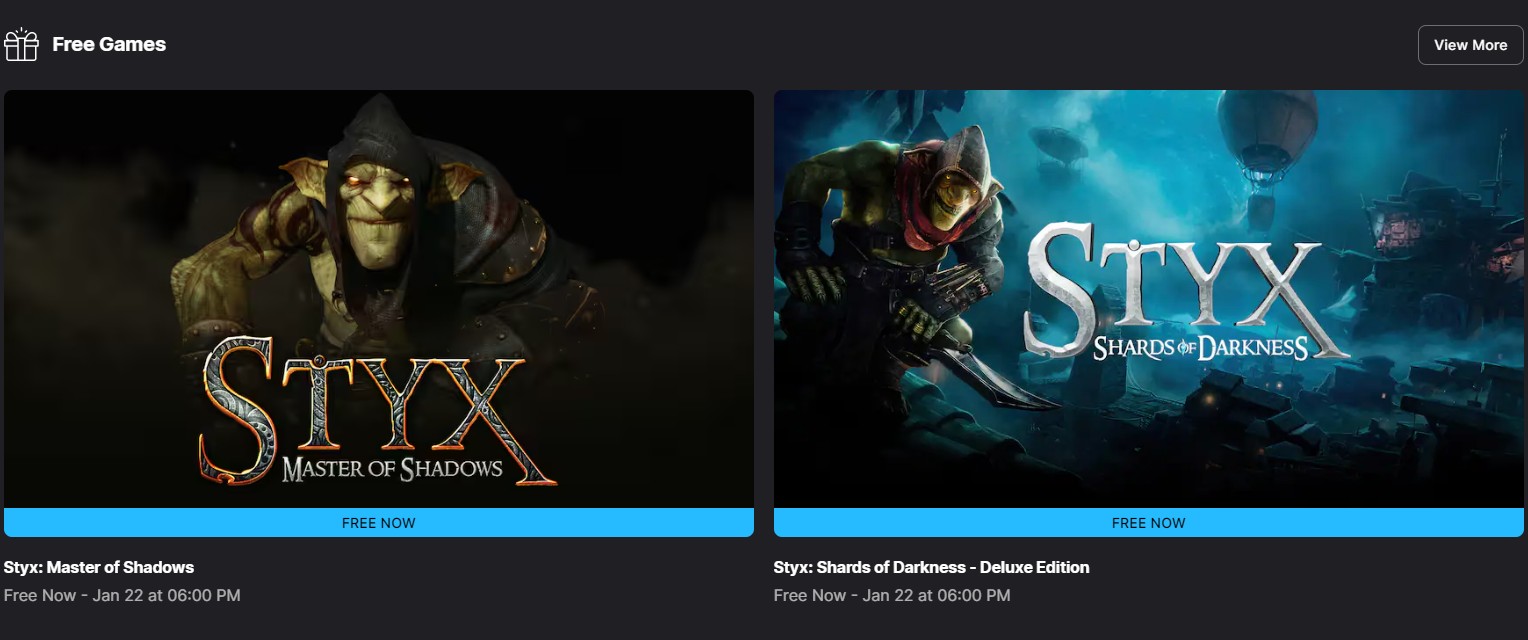Click the View More button
This screenshot has height=640, width=1528.
[1470, 45]
